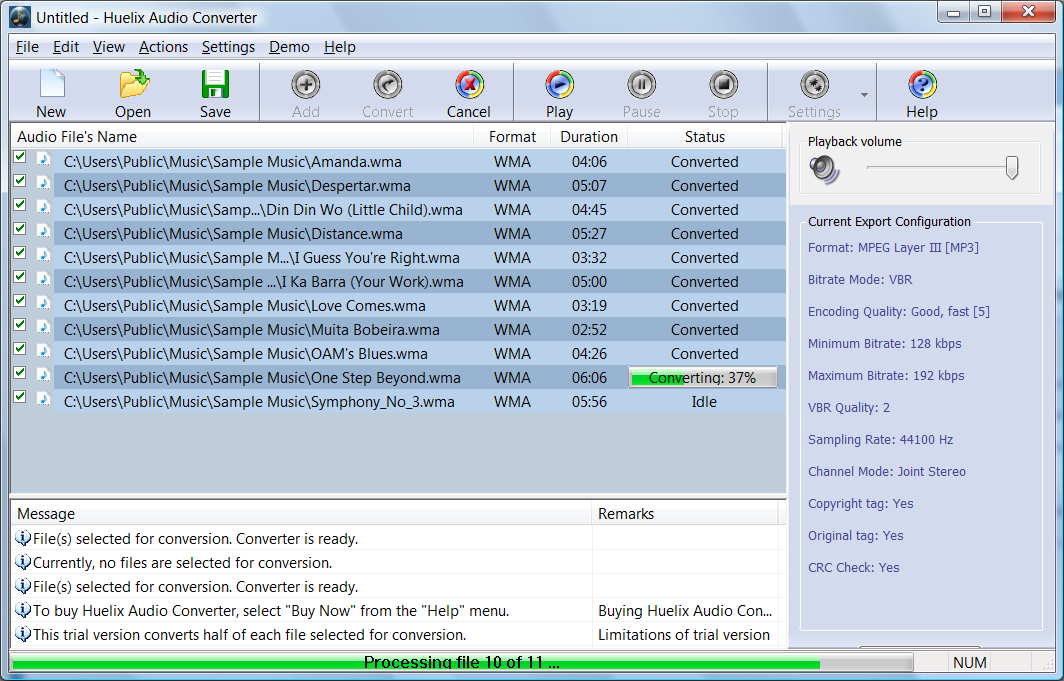Toggle checkbox for Symphony_No_3.wma

coord(20,397)
